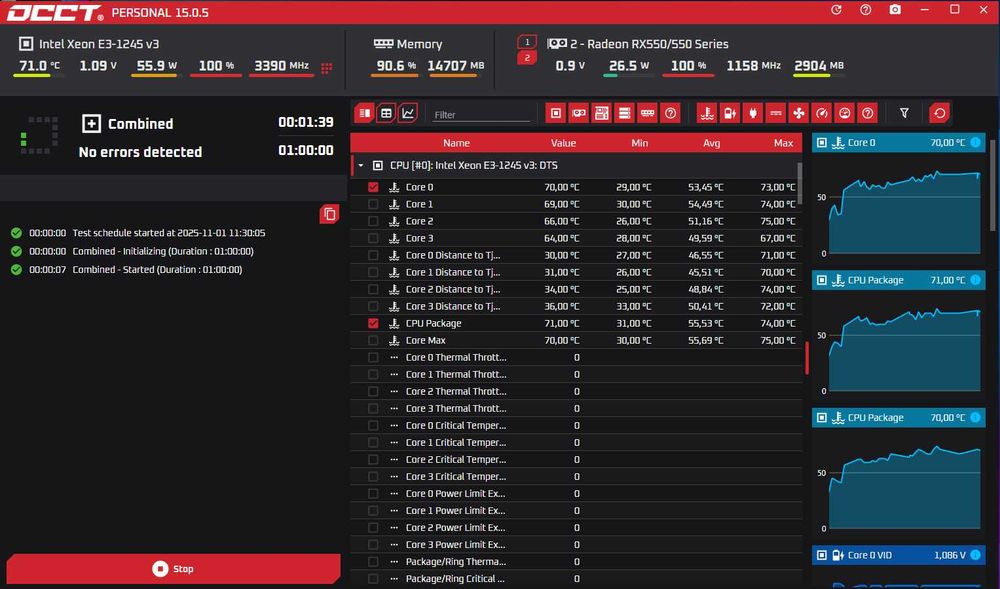Image resolution: width=1000 pixels, height=589 pixels.
Task: Filter sensors by CPU icon
Action: click(555, 113)
